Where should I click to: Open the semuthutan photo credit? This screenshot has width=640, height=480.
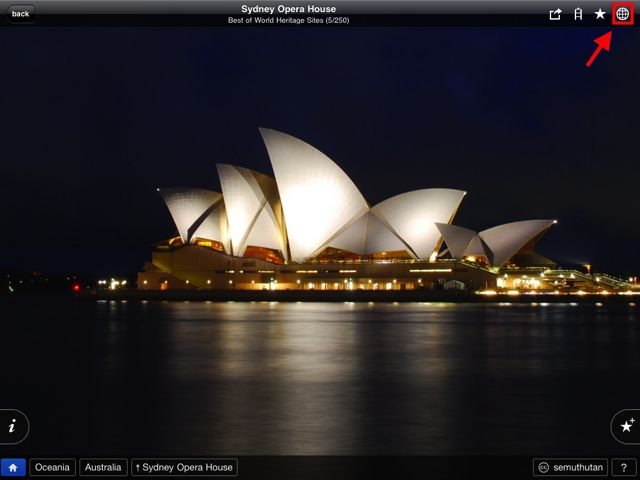point(571,468)
